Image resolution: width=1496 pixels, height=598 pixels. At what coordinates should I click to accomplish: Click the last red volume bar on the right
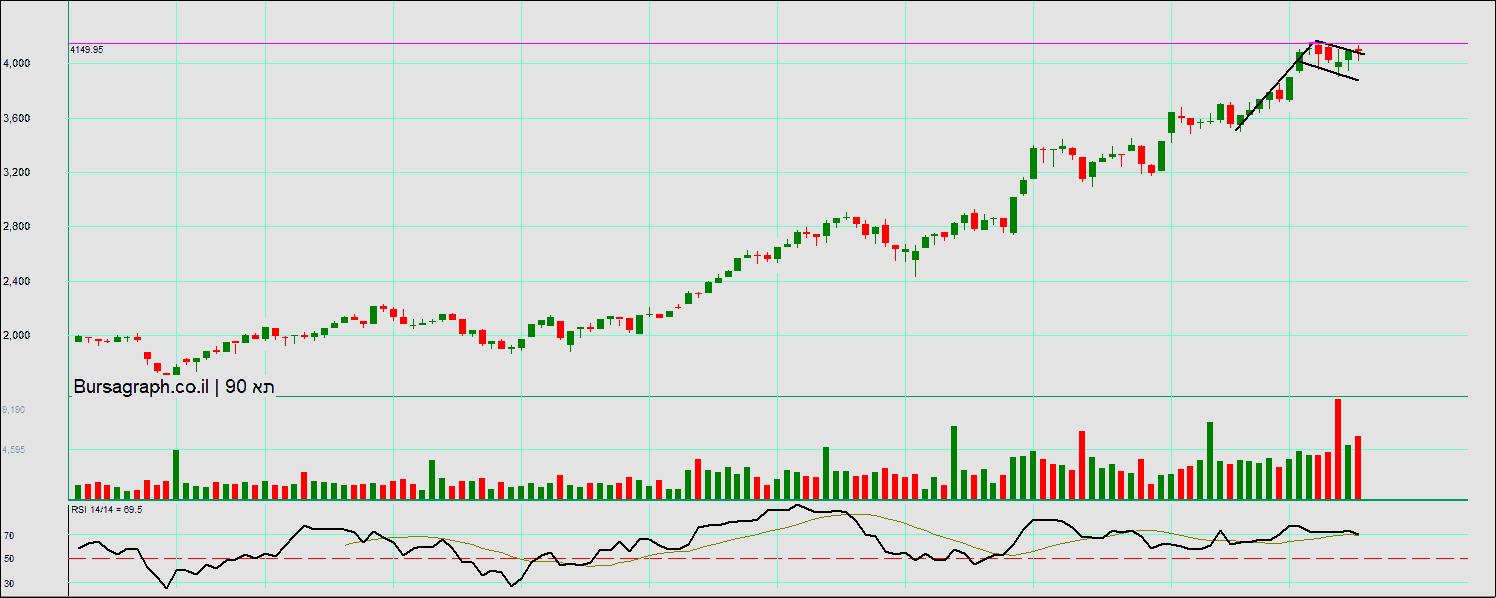[1358, 467]
